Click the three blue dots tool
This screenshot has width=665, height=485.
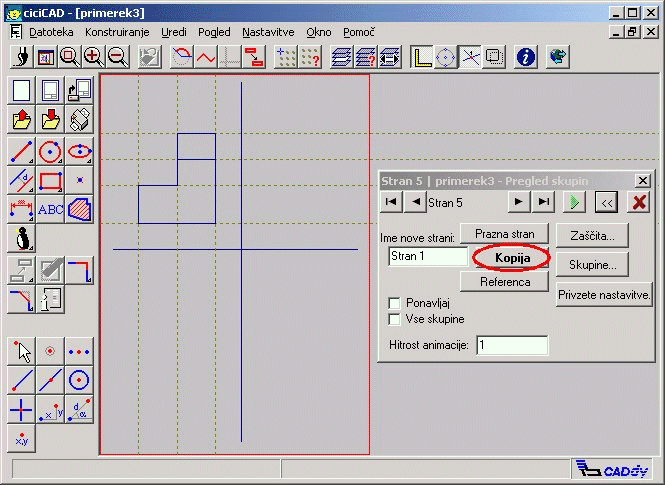tap(79, 351)
